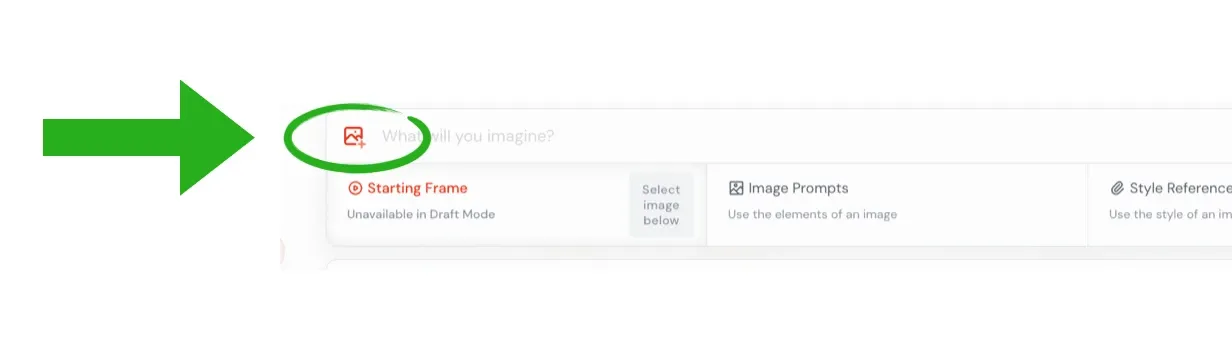Screen dimensions: 1232x364
Task: Open the Image Prompts section label
Action: point(798,188)
